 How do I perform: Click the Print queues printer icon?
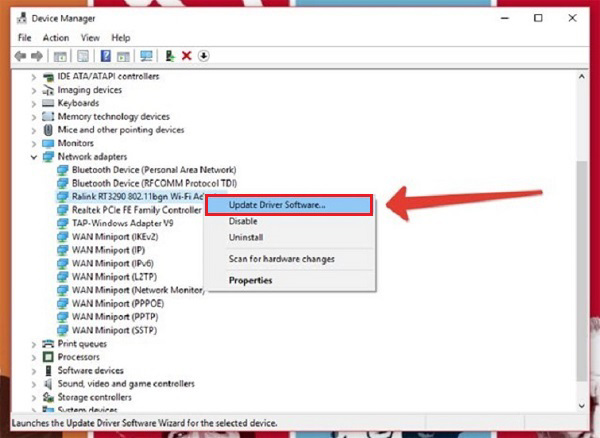[48, 344]
